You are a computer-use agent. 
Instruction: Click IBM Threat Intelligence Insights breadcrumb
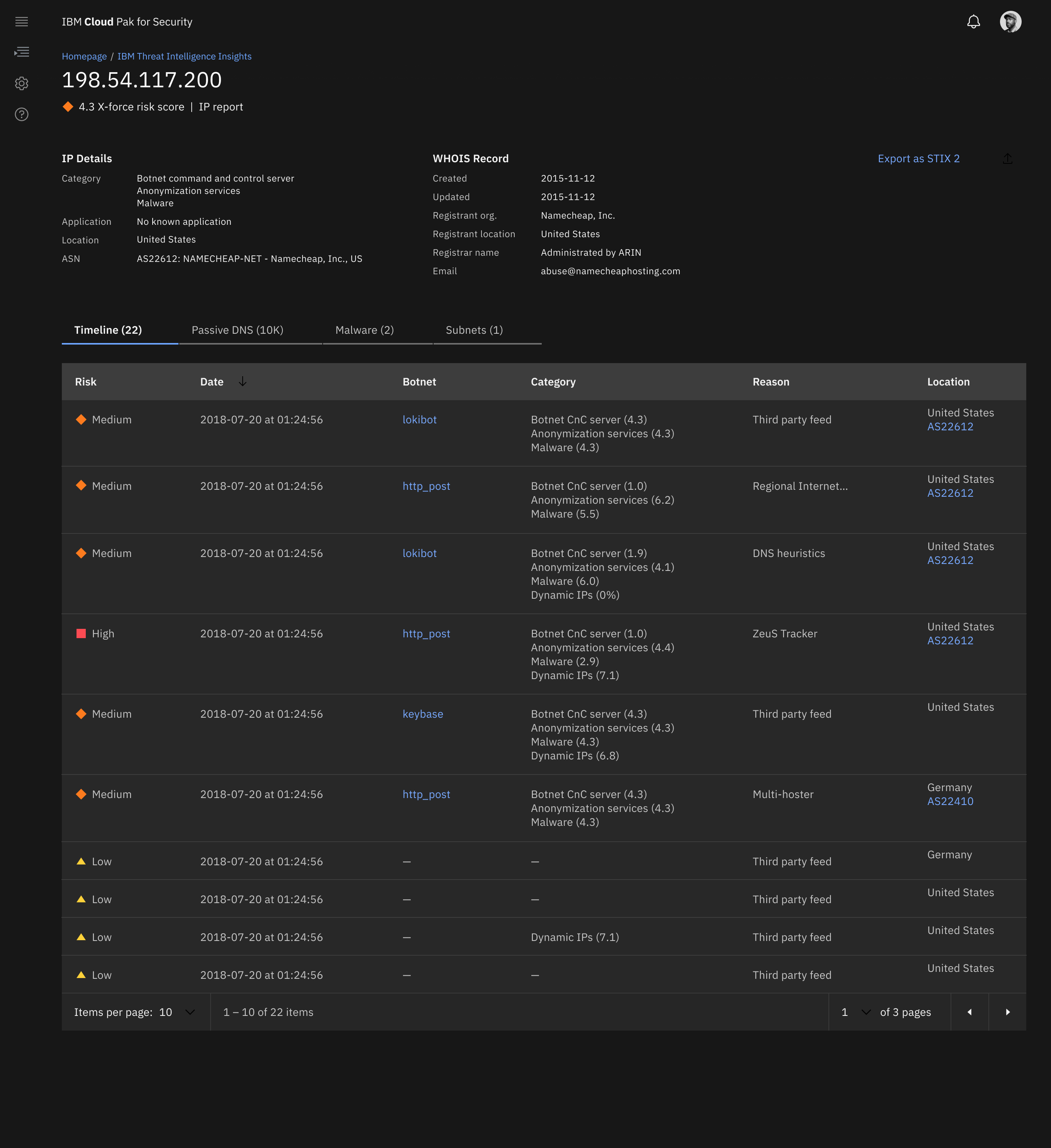(x=185, y=56)
